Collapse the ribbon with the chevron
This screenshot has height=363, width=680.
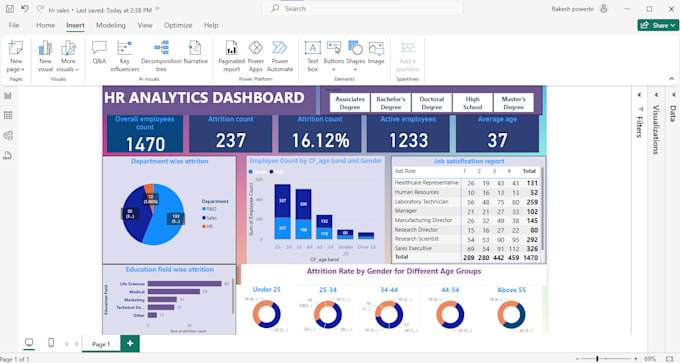(671, 79)
